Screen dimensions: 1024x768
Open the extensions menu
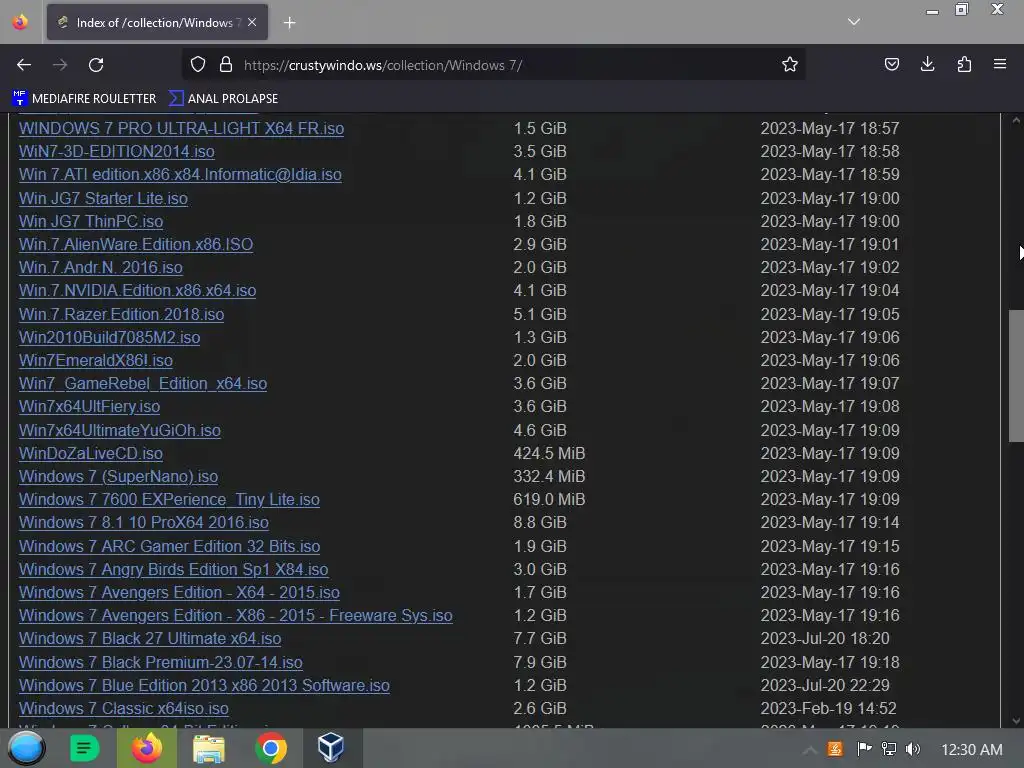tap(964, 64)
